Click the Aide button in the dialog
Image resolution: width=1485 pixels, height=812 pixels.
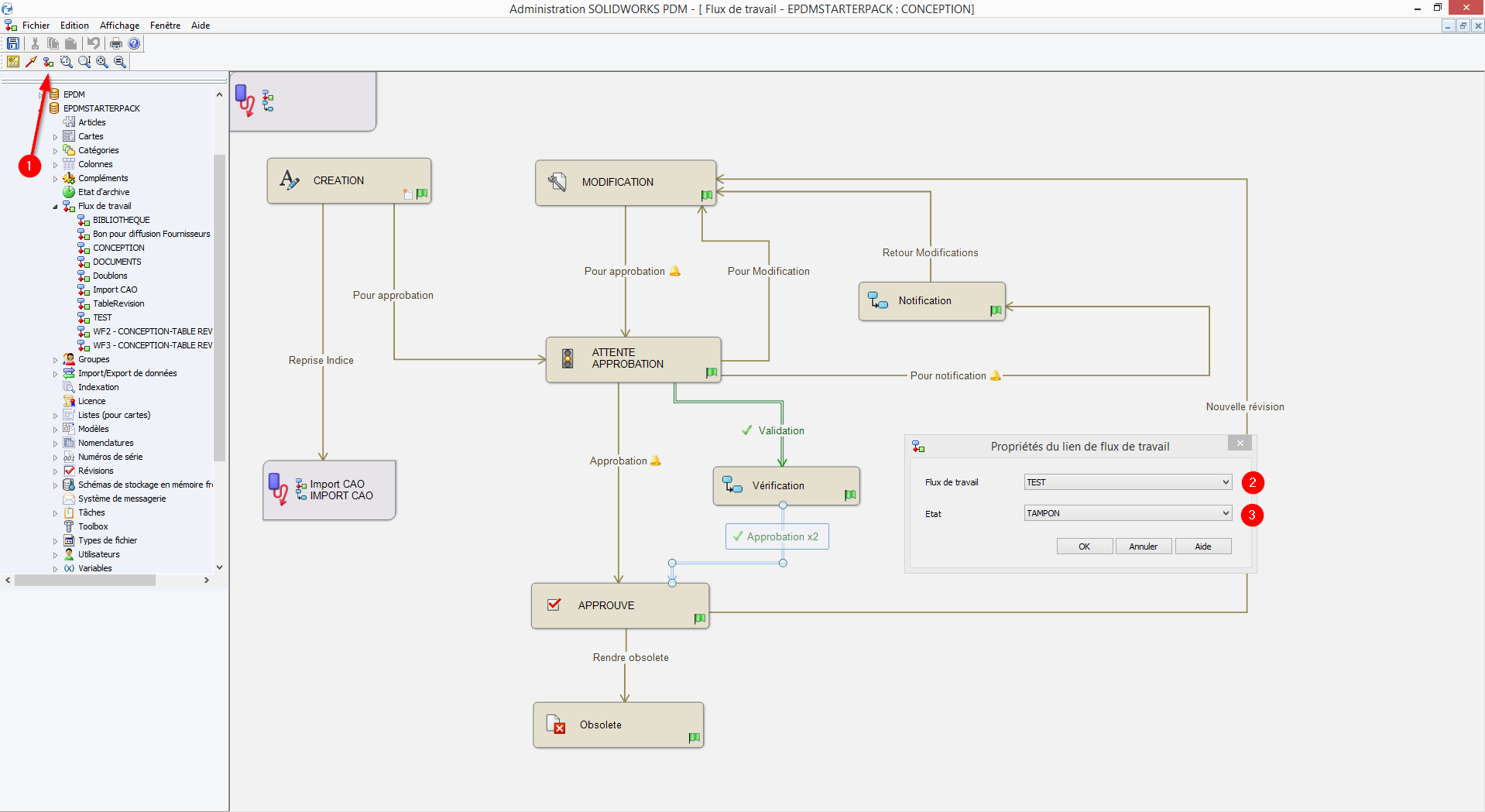(x=1202, y=546)
